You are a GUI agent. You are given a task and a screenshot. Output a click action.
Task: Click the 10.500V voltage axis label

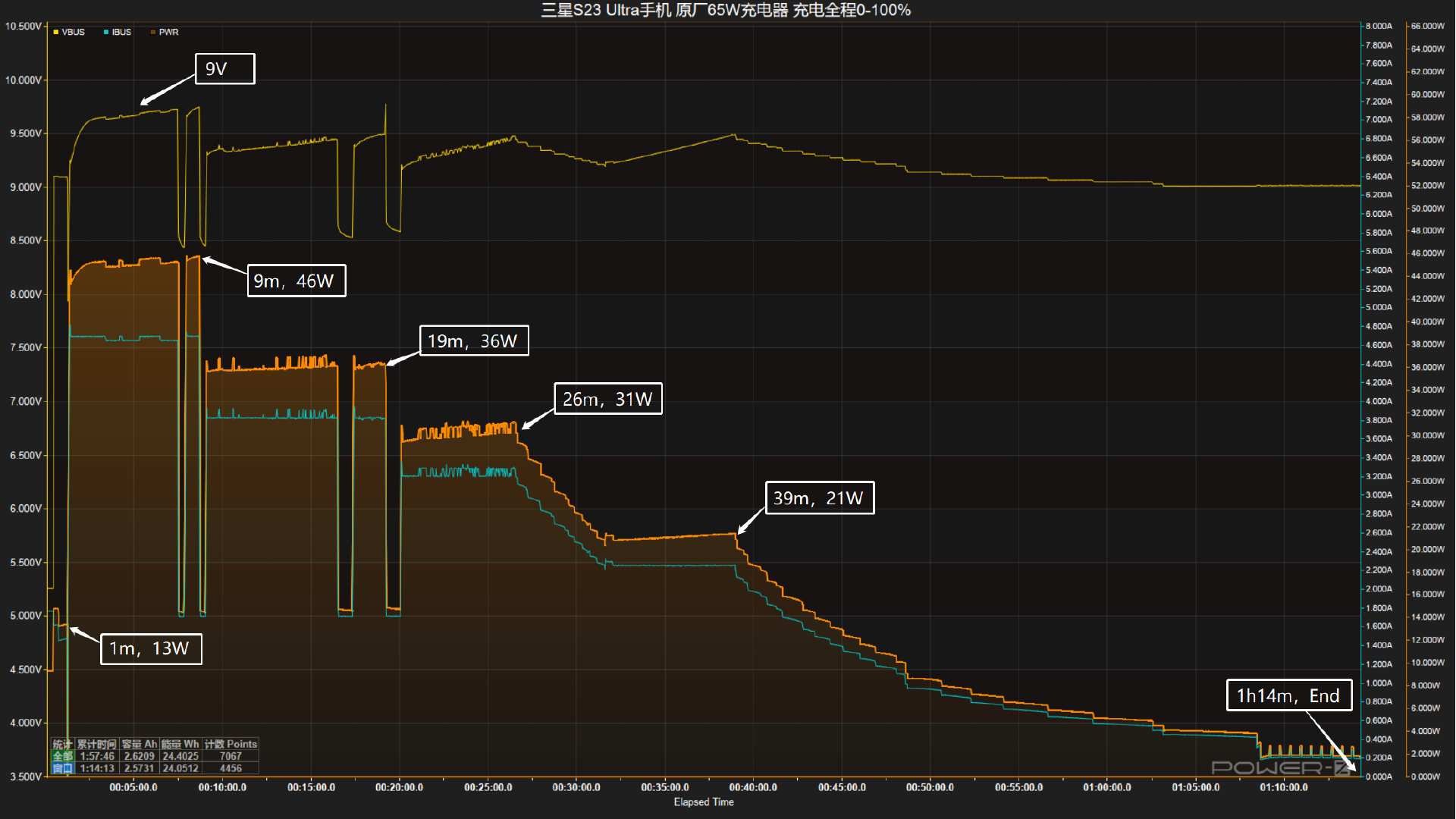click(23, 27)
